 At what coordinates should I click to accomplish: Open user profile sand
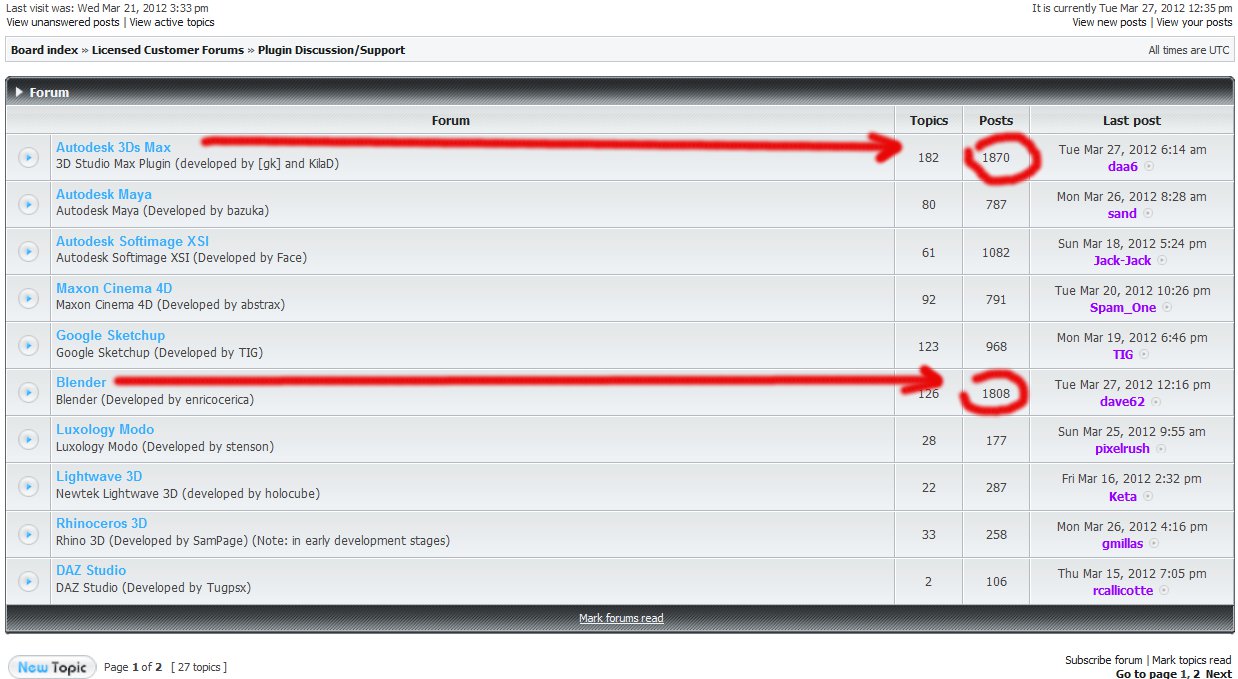click(x=1122, y=214)
